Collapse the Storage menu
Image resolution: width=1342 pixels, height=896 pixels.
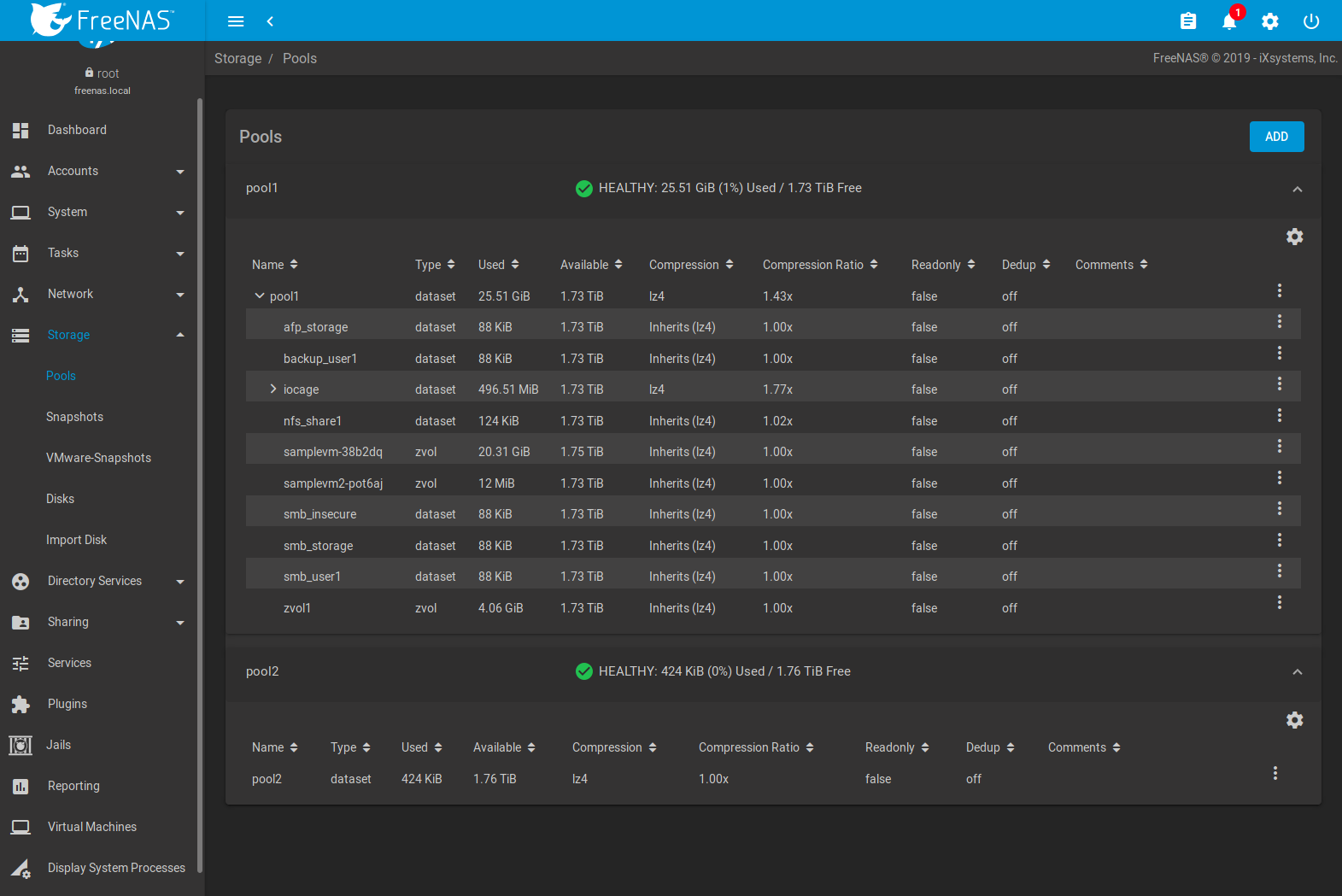point(103,335)
